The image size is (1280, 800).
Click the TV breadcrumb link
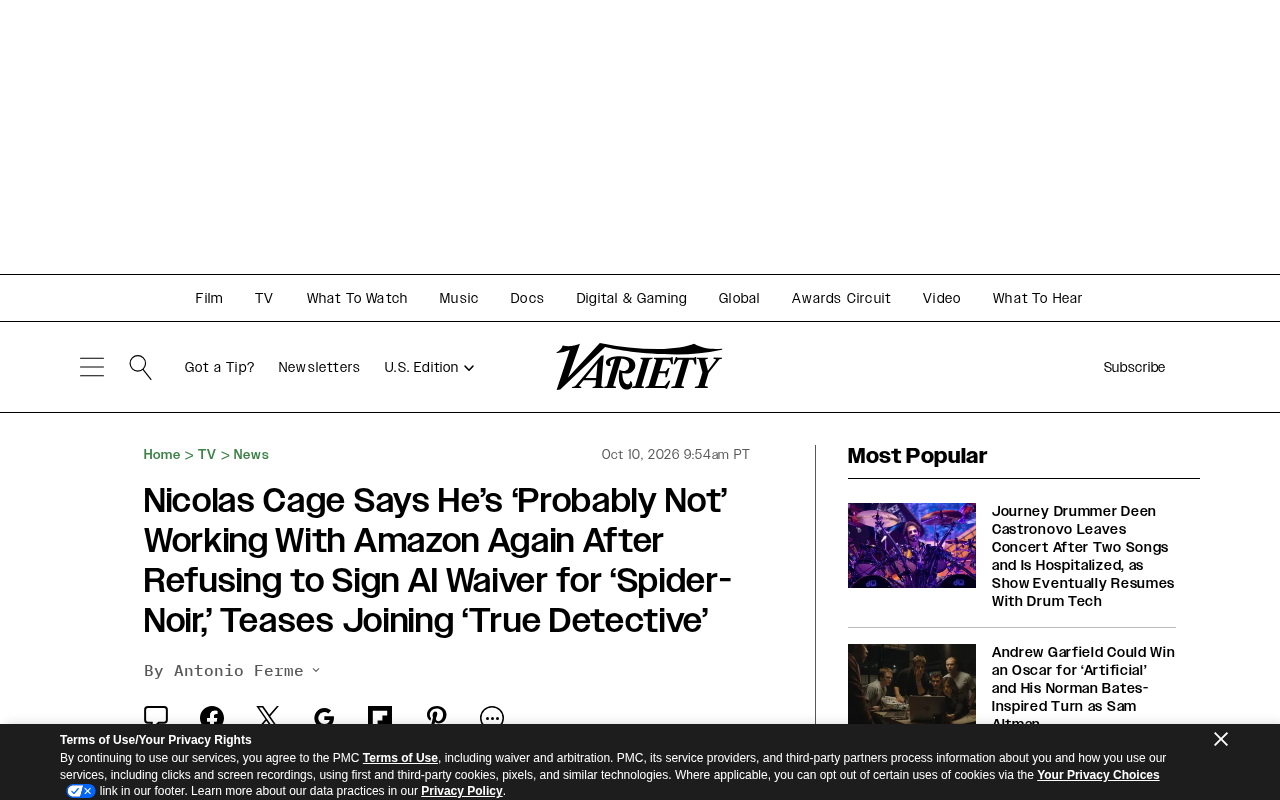tap(207, 455)
